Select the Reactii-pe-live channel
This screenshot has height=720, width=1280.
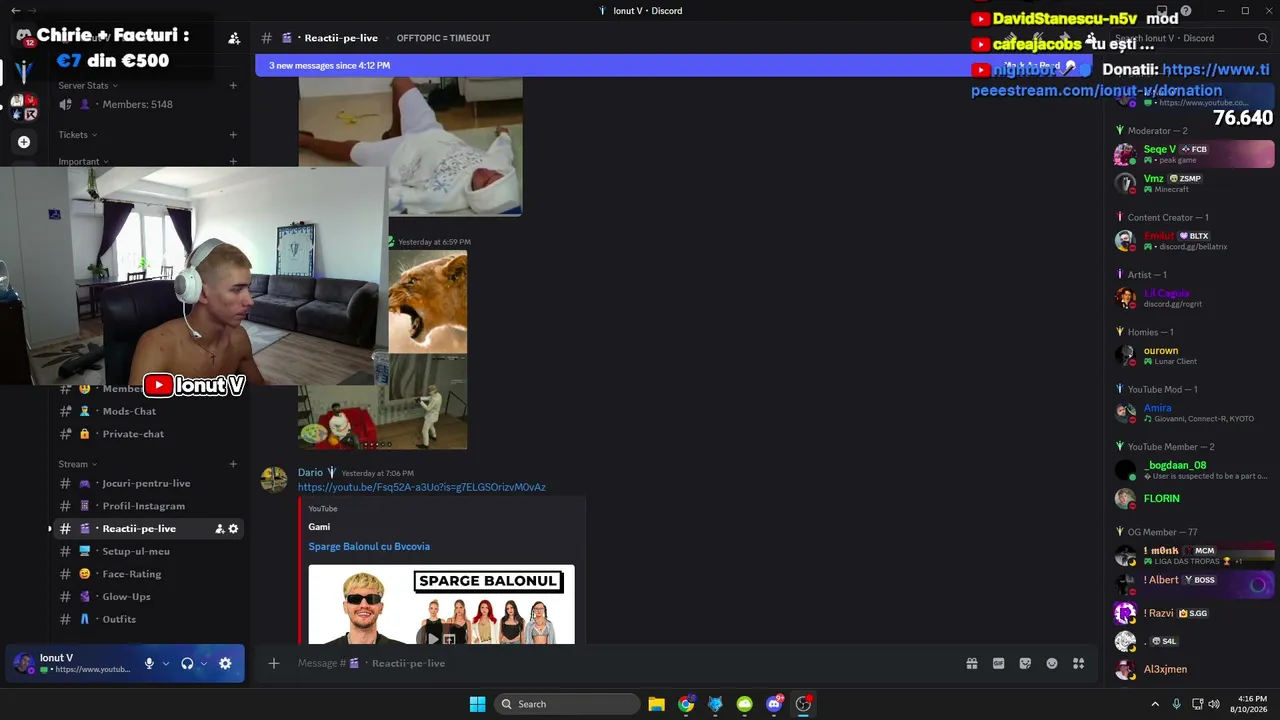point(149,529)
